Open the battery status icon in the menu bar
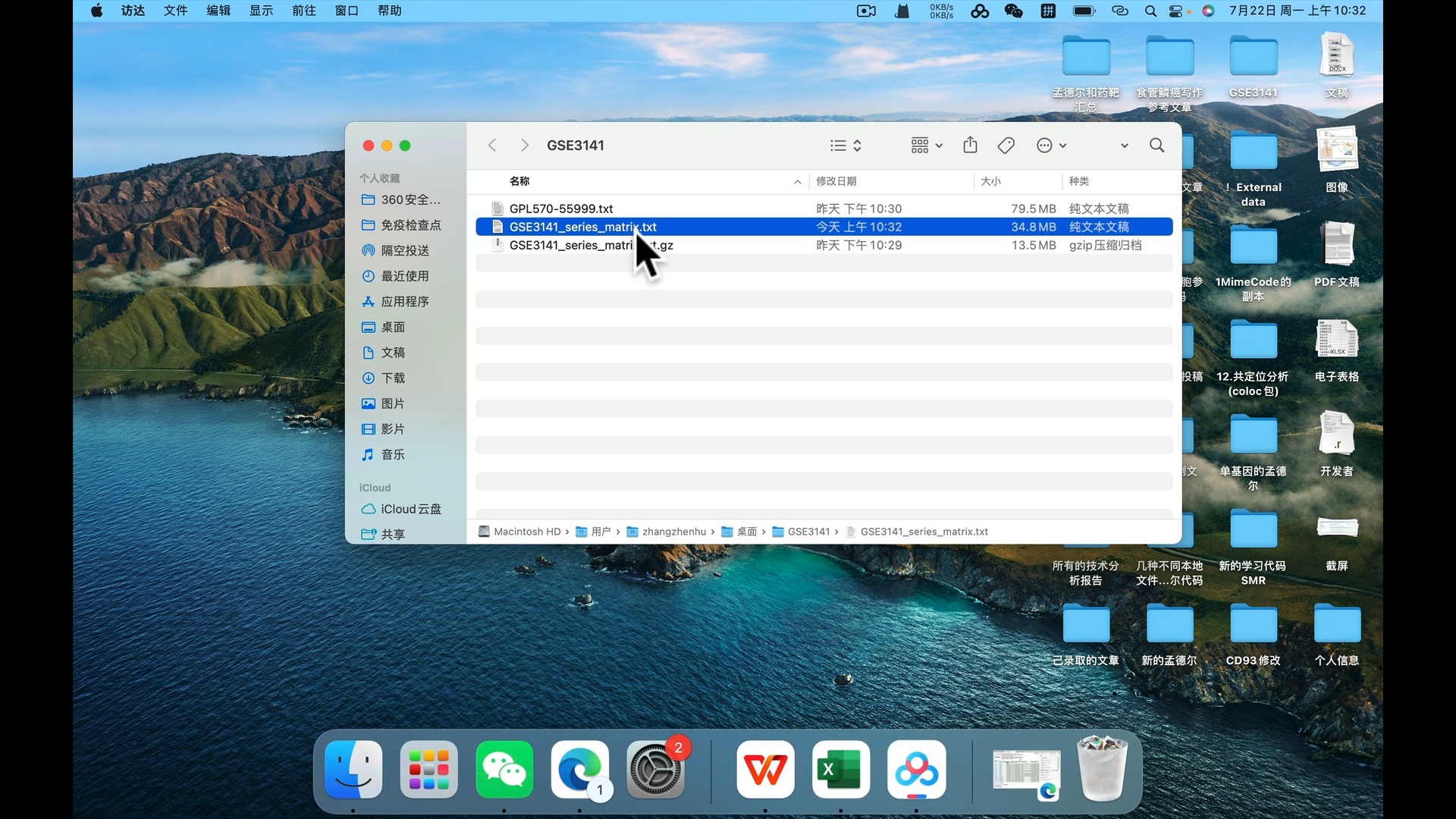The height and width of the screenshot is (819, 1456). tap(1084, 11)
